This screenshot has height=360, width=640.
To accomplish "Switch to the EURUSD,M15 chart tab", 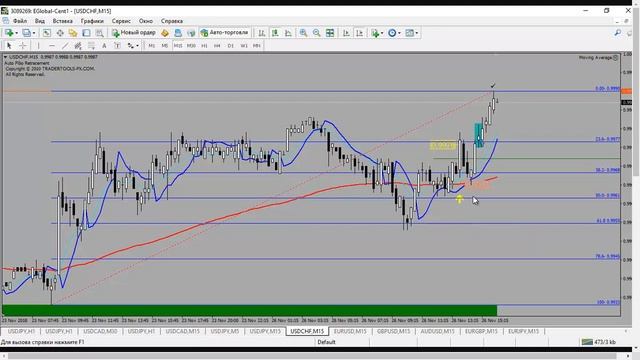I will point(350,331).
